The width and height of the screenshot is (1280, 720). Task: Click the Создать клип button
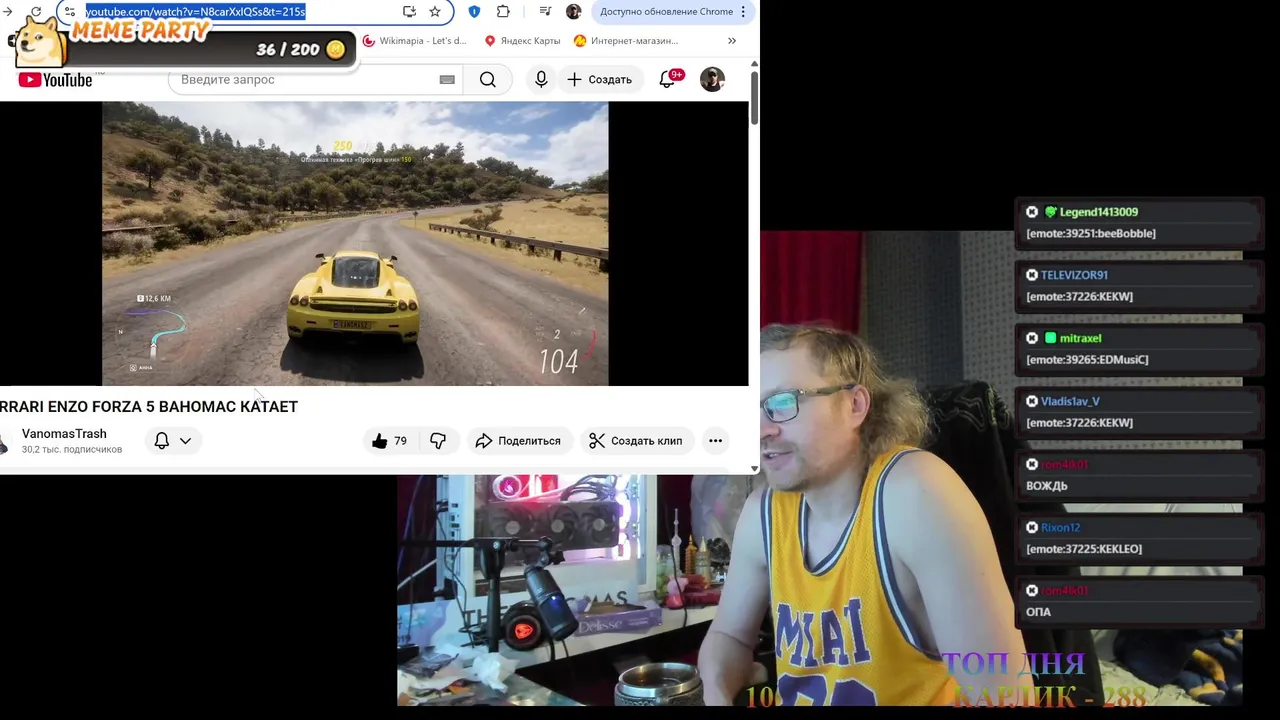point(636,441)
